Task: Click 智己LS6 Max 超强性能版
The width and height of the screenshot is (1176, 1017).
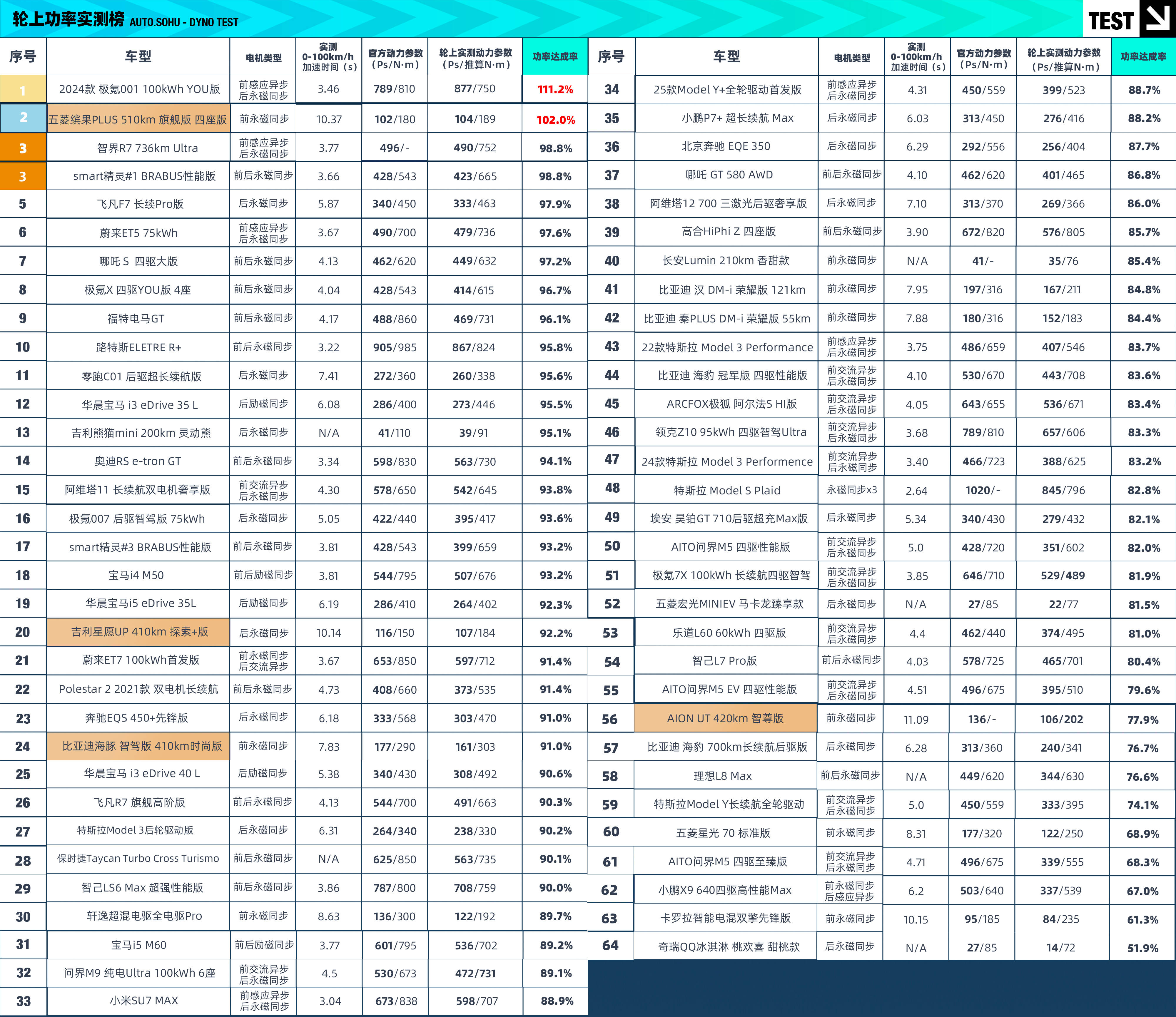Action: pyautogui.click(x=142, y=887)
